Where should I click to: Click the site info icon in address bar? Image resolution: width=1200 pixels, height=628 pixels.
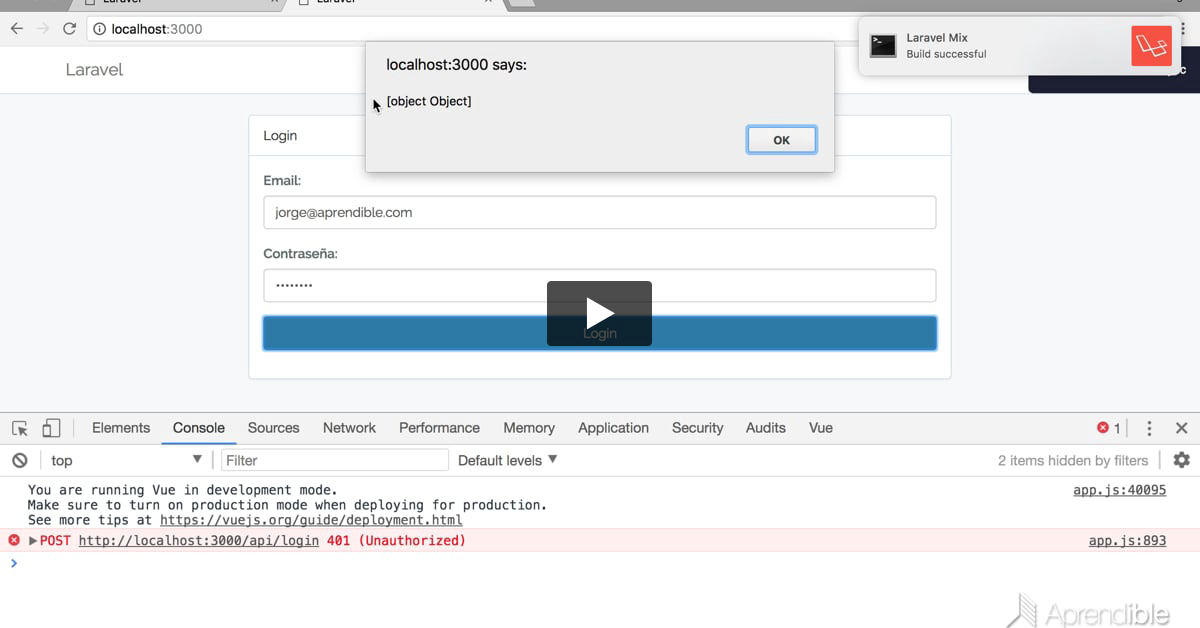coord(100,29)
